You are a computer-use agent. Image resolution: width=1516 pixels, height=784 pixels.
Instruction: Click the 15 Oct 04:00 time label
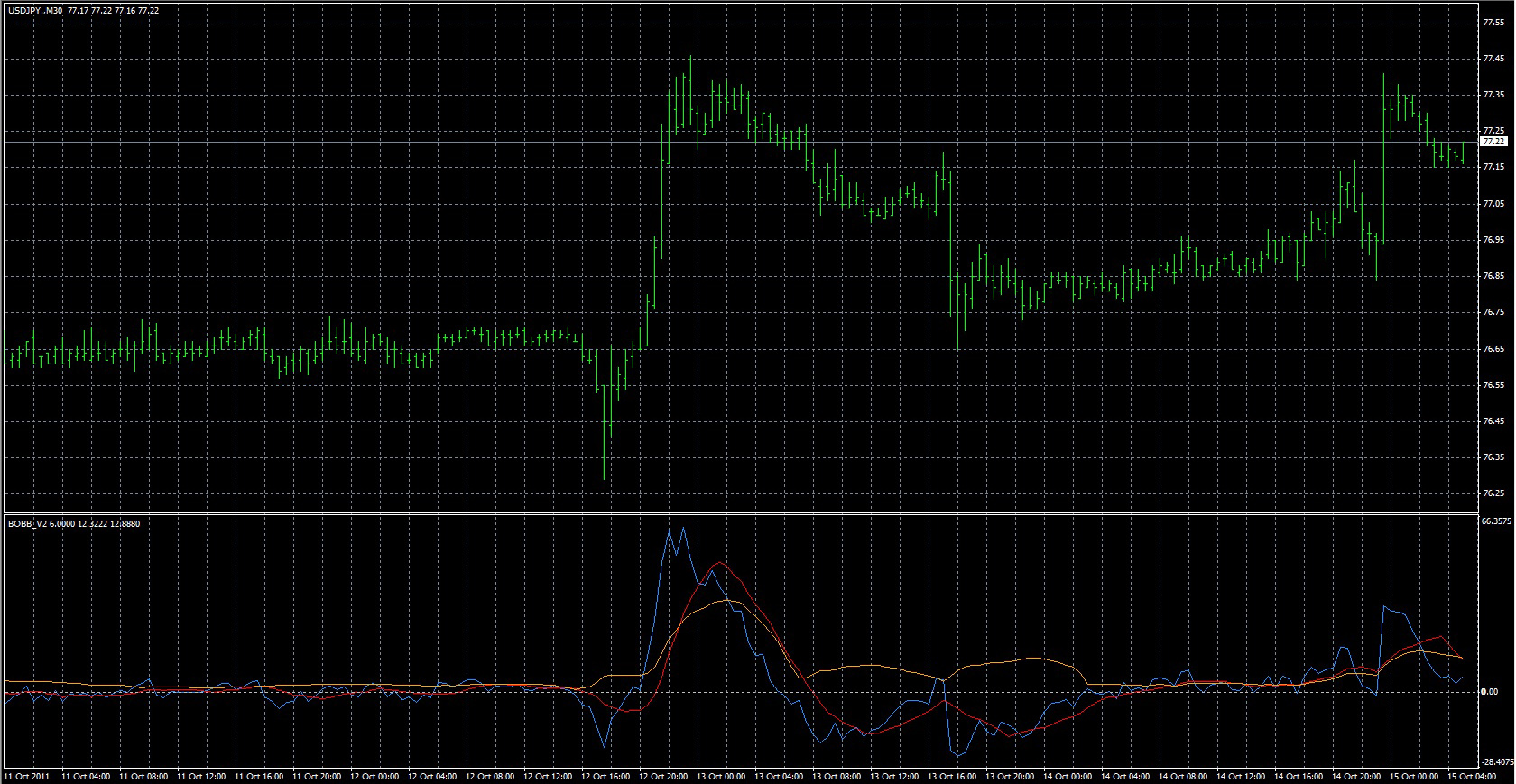coord(1473,776)
